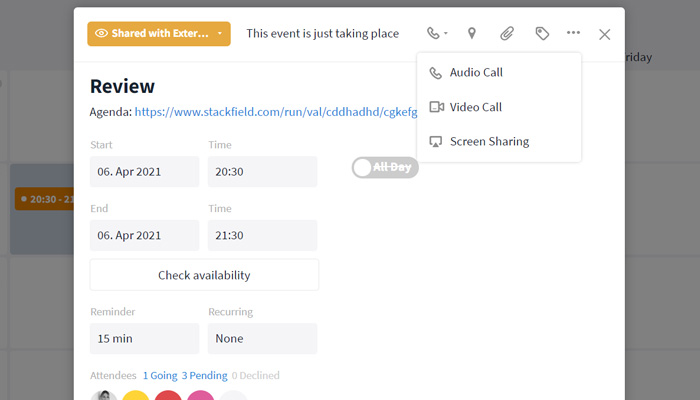Choose Screen Sharing from the menu
This screenshot has width=700, height=400.
pyautogui.click(x=499, y=142)
